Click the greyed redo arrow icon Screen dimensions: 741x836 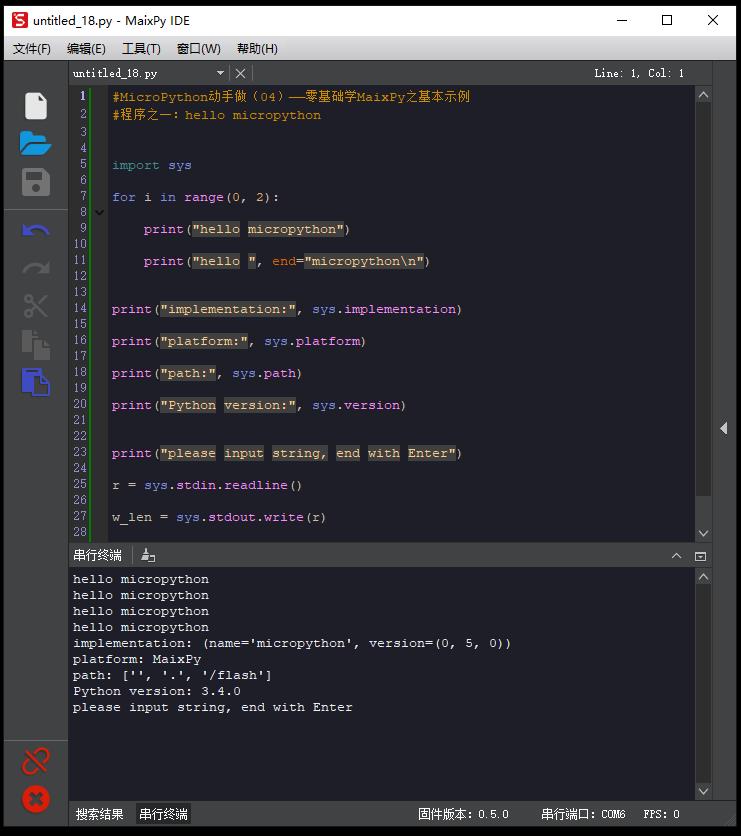click(x=36, y=268)
